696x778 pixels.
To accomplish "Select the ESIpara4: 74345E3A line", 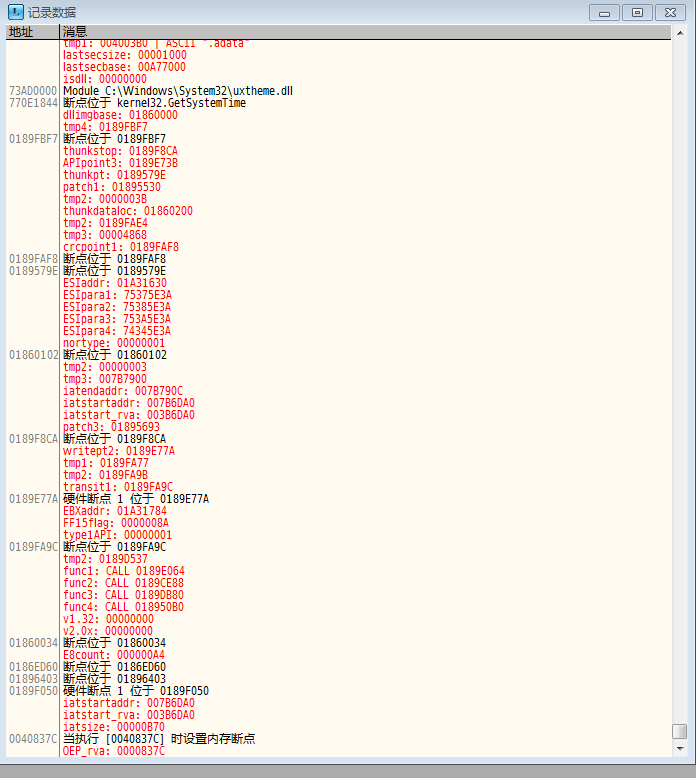I will [x=117, y=330].
